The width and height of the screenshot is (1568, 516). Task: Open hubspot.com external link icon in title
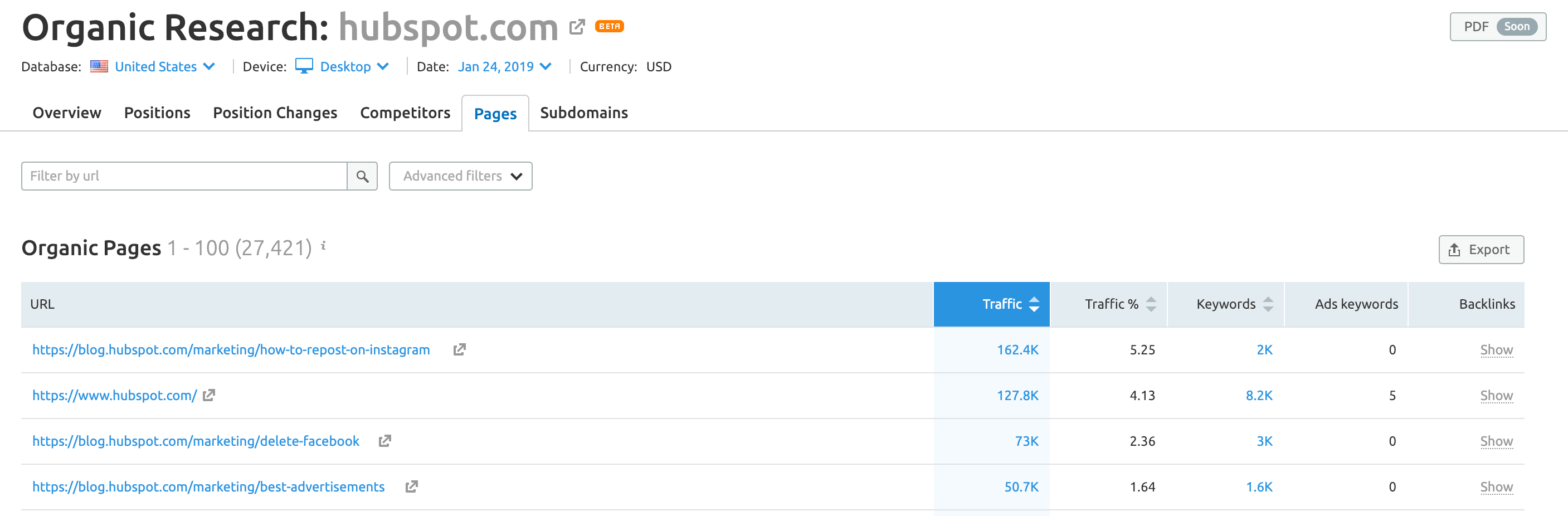point(576,27)
